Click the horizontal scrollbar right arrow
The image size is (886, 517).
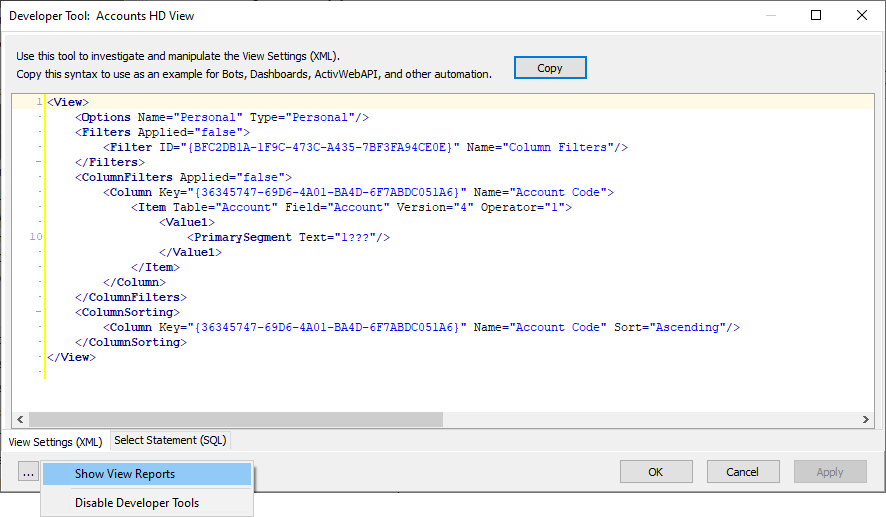point(865,419)
